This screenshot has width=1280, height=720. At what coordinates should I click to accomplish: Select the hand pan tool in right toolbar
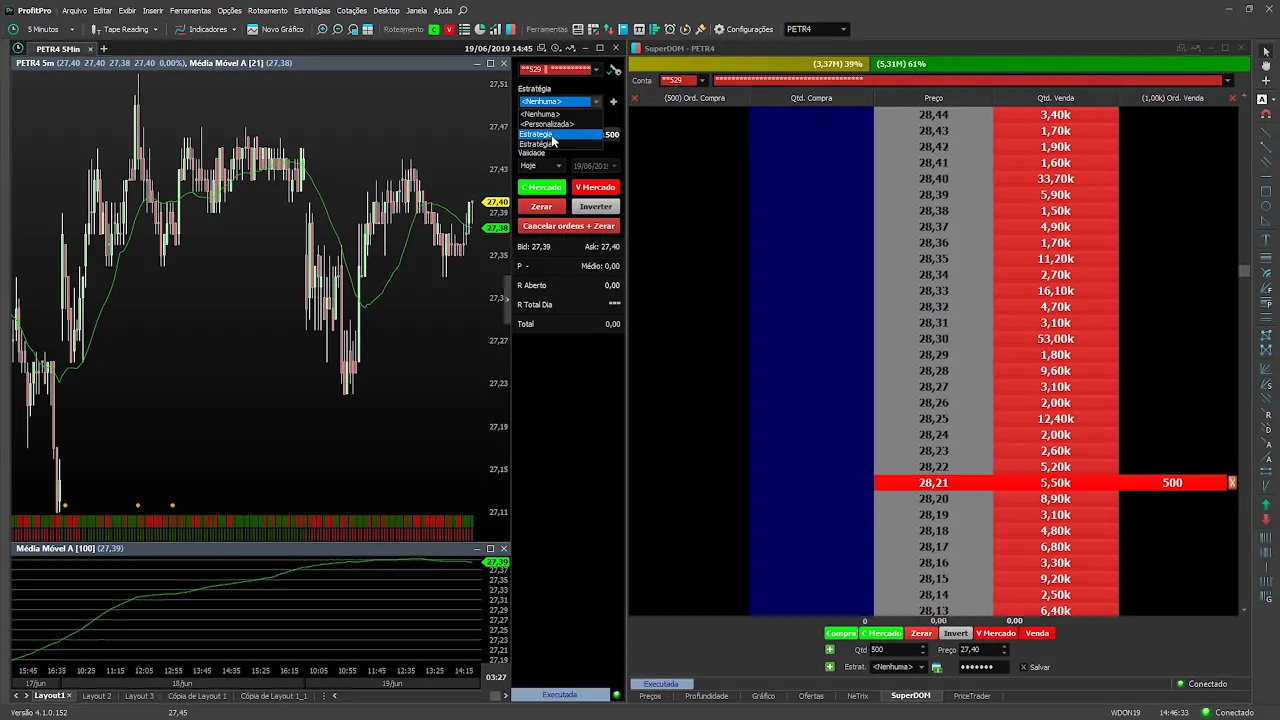tap(1266, 66)
